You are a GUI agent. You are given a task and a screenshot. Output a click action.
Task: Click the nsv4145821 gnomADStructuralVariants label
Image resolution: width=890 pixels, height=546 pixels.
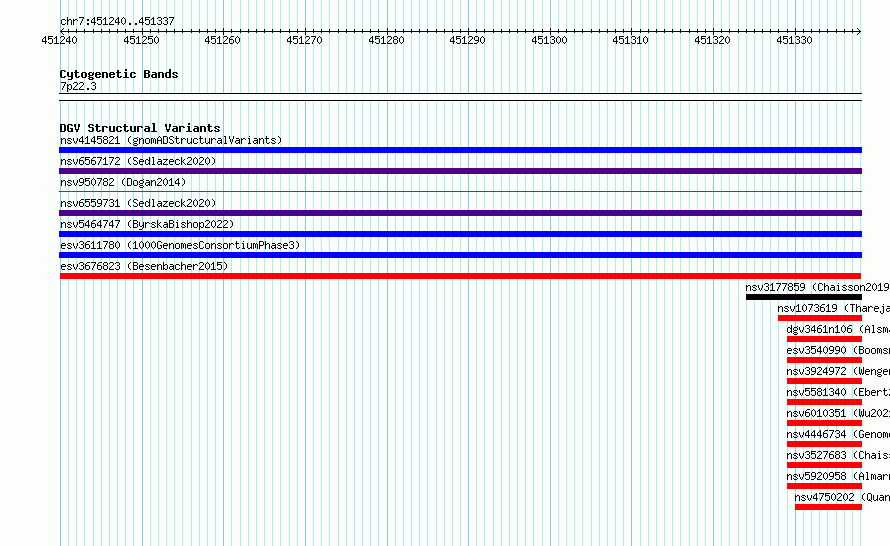tap(171, 140)
